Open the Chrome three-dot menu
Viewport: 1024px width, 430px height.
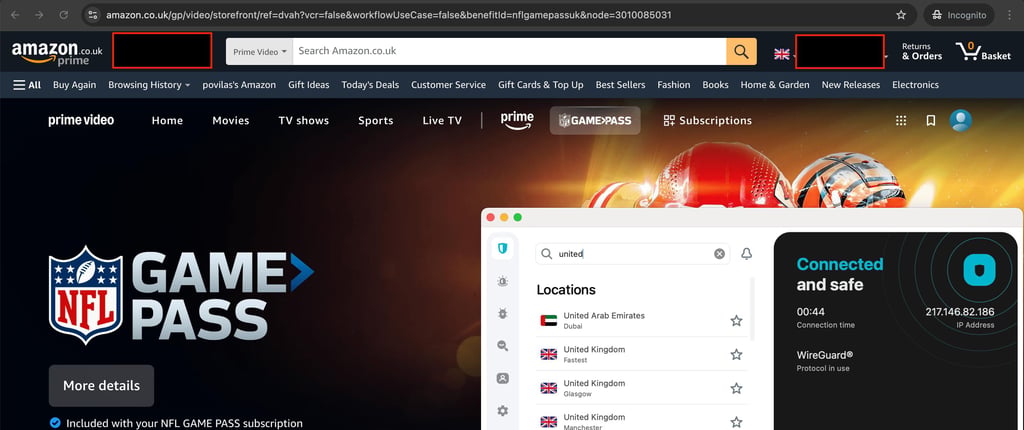[x=1010, y=14]
